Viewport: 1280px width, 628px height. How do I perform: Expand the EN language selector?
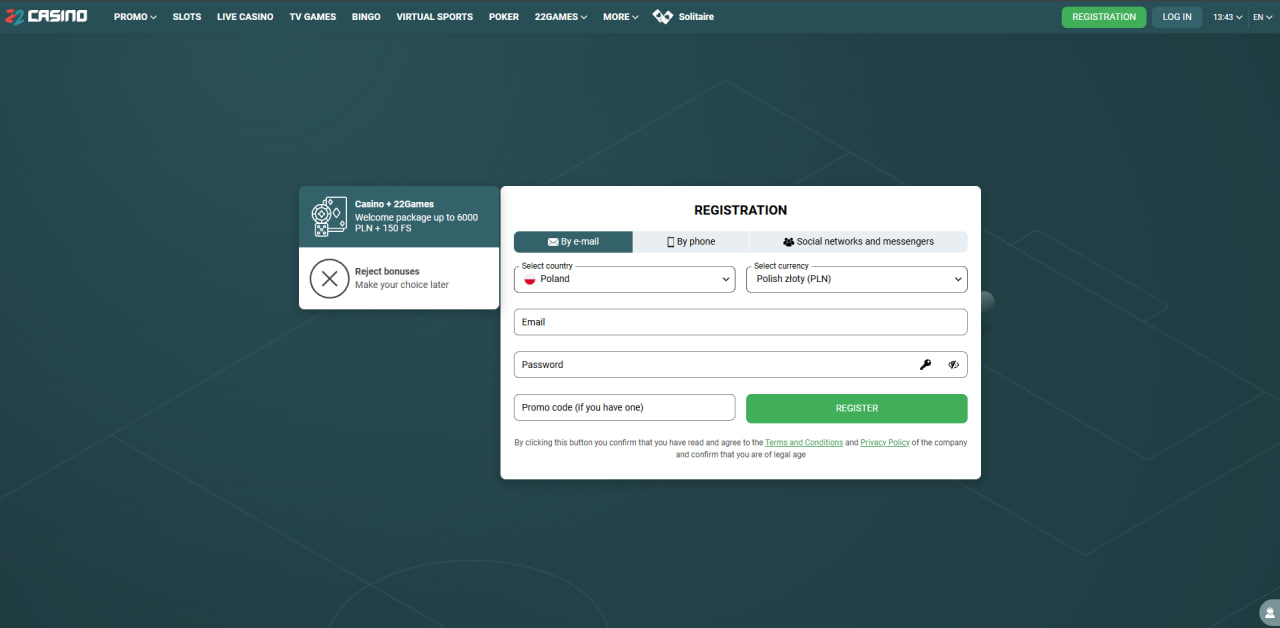1263,17
